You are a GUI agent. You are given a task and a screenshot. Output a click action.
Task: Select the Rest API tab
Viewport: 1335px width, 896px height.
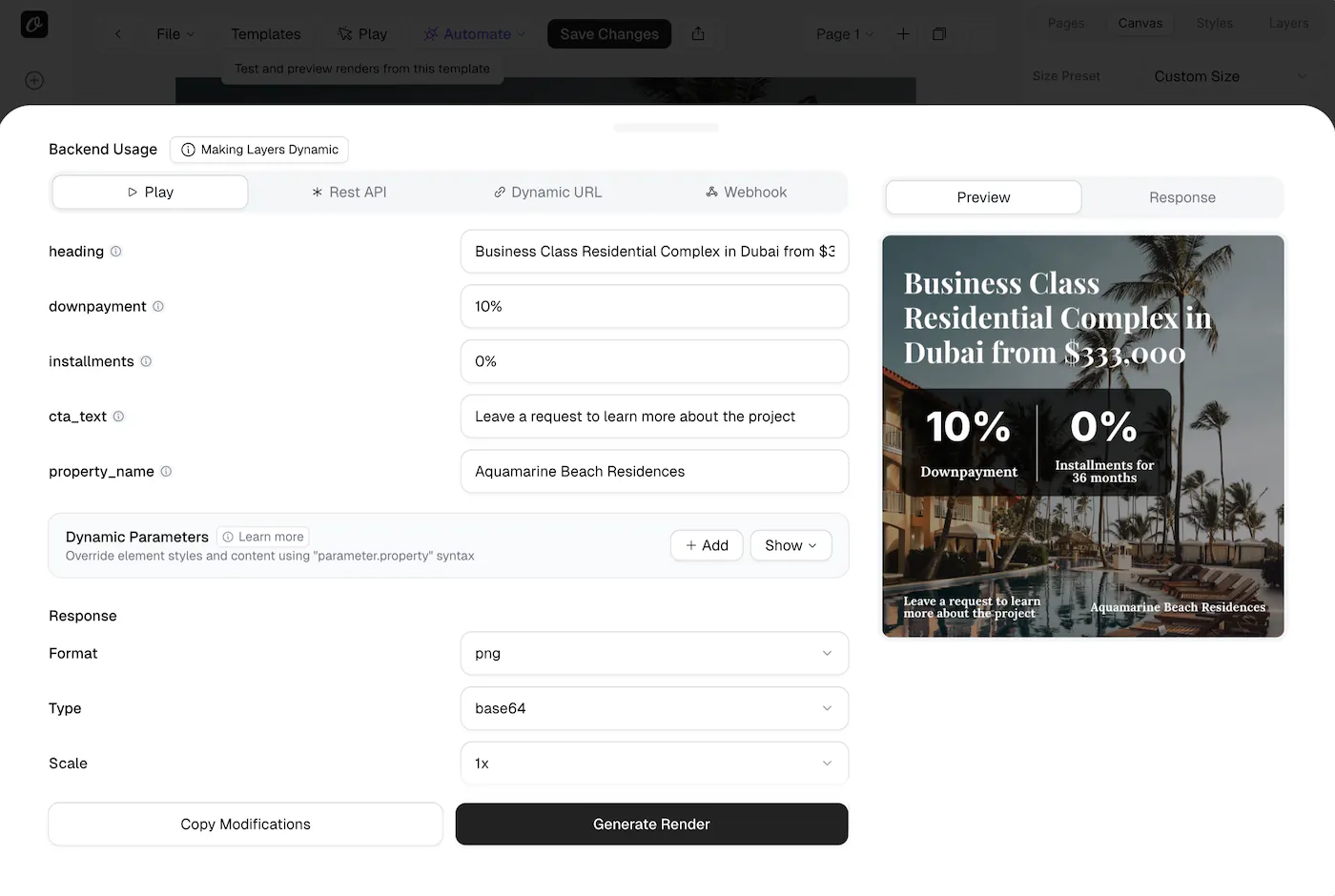(349, 192)
